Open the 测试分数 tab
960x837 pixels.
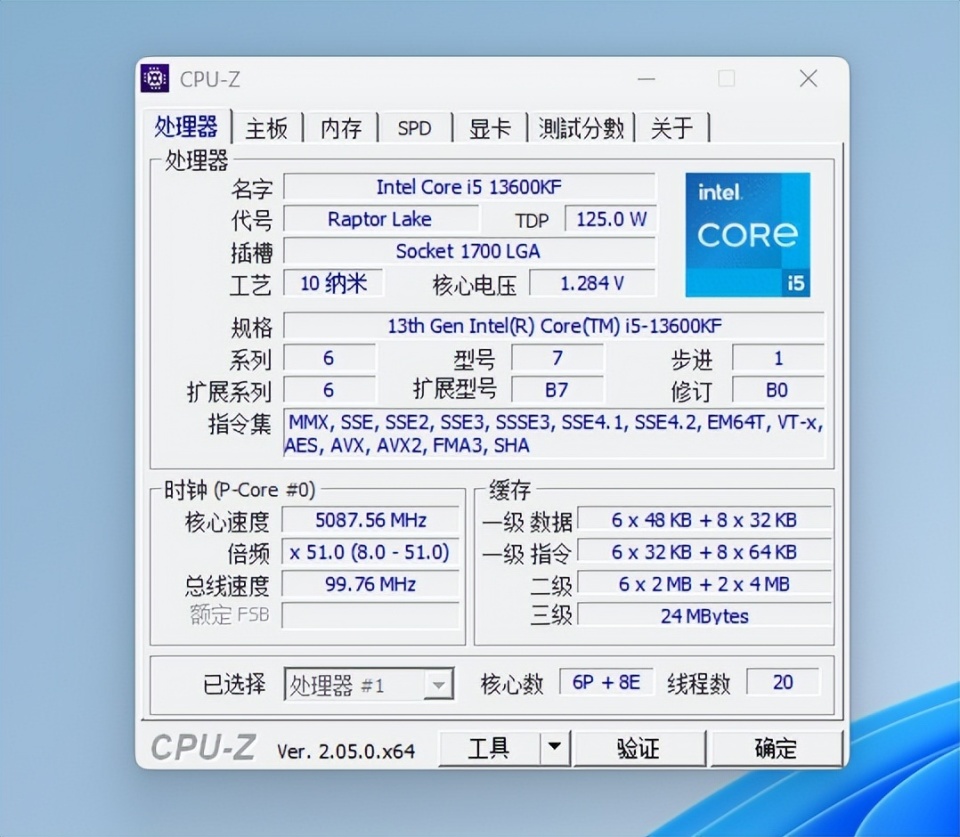(x=581, y=128)
